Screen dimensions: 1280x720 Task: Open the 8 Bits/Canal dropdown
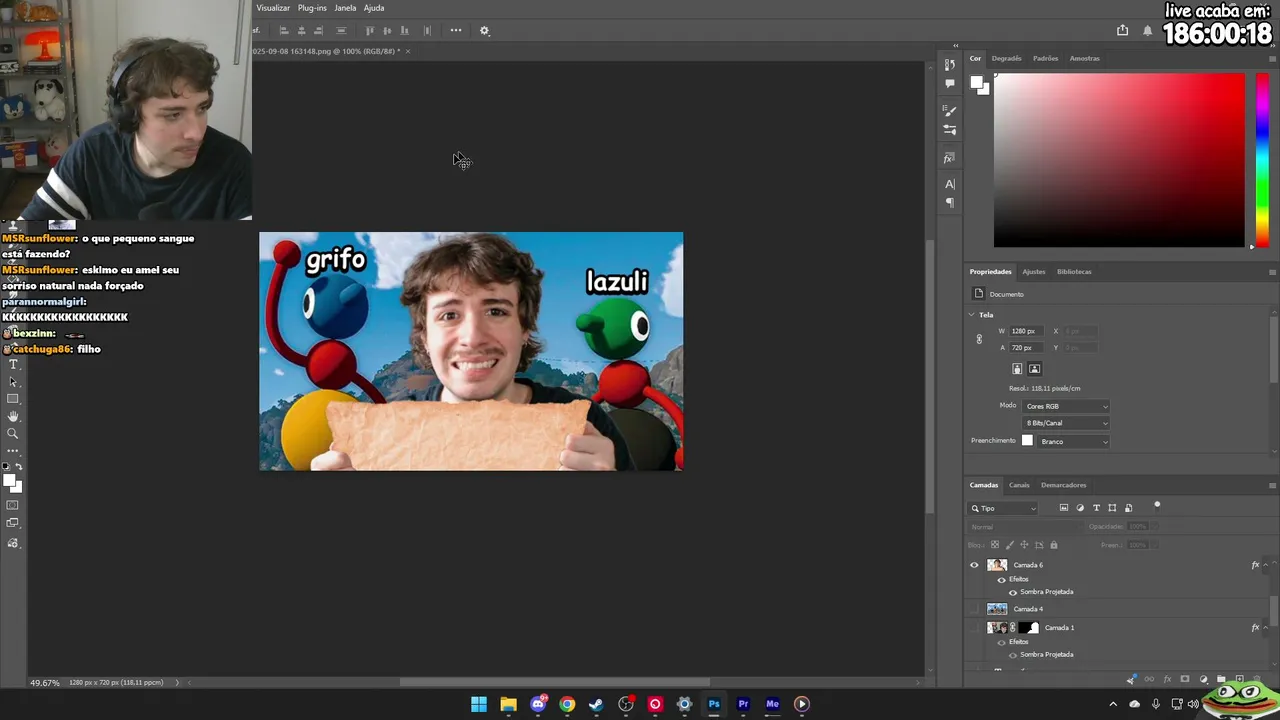[1066, 423]
